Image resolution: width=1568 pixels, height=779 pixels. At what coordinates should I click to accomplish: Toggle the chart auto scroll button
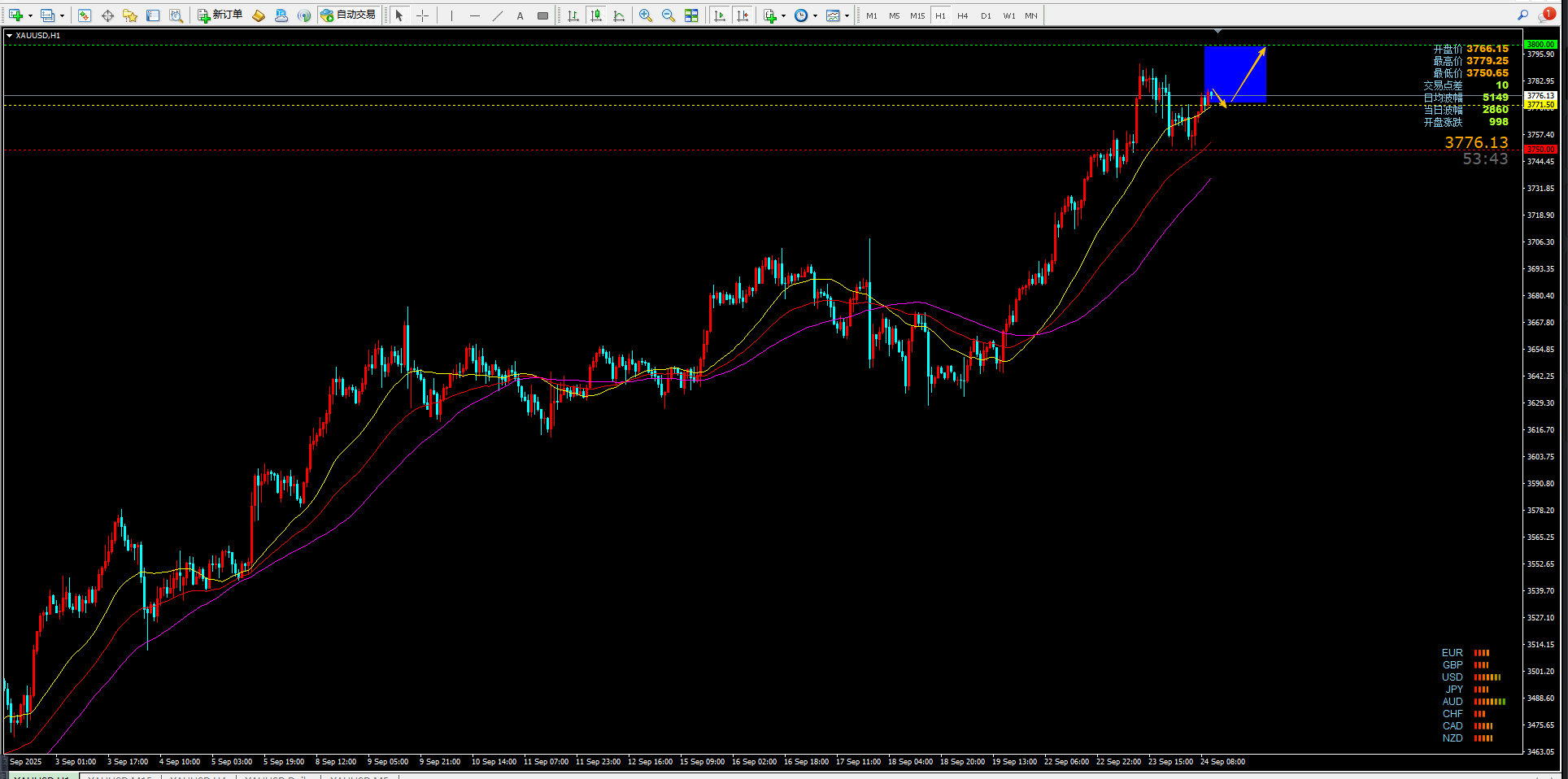click(720, 15)
